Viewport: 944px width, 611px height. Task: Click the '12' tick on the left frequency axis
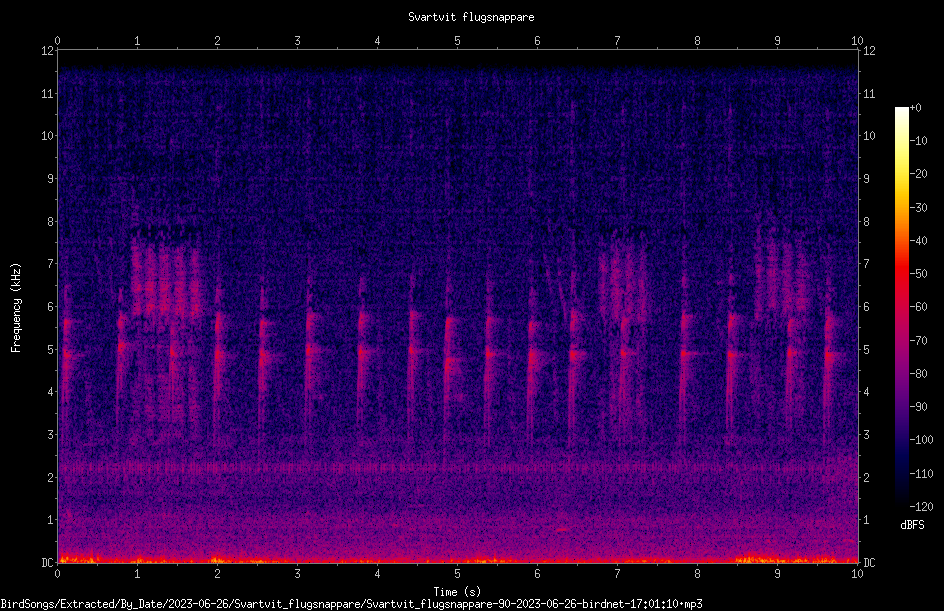(x=48, y=51)
